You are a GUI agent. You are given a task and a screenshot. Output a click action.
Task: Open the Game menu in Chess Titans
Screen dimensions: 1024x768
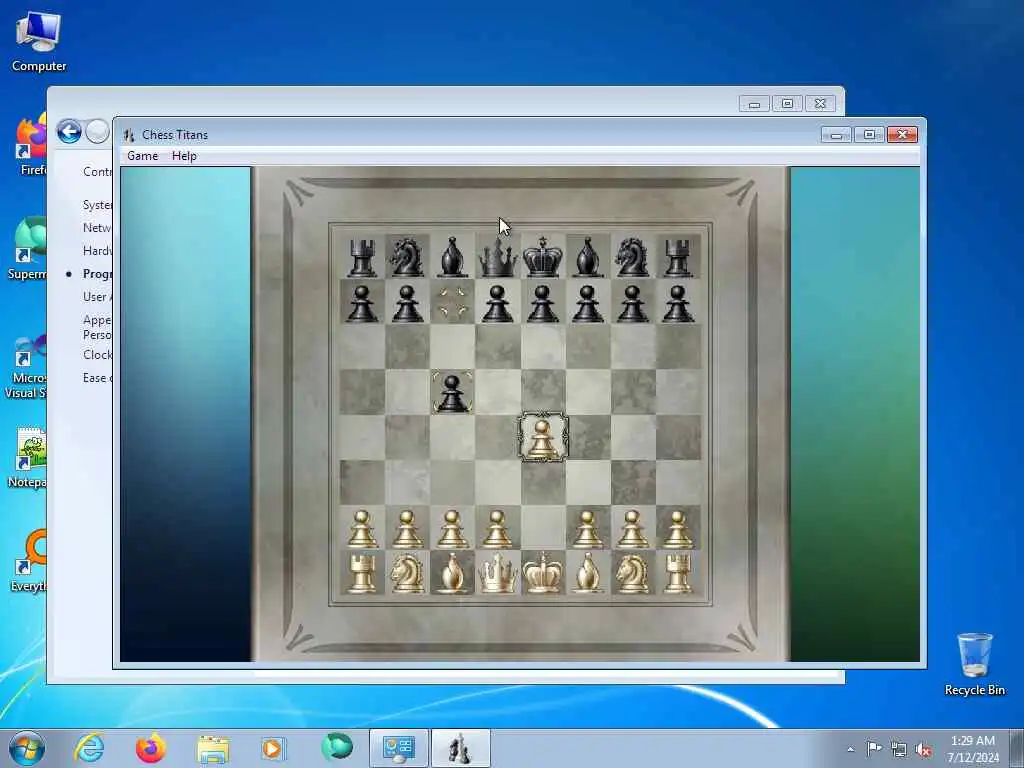[x=142, y=155]
